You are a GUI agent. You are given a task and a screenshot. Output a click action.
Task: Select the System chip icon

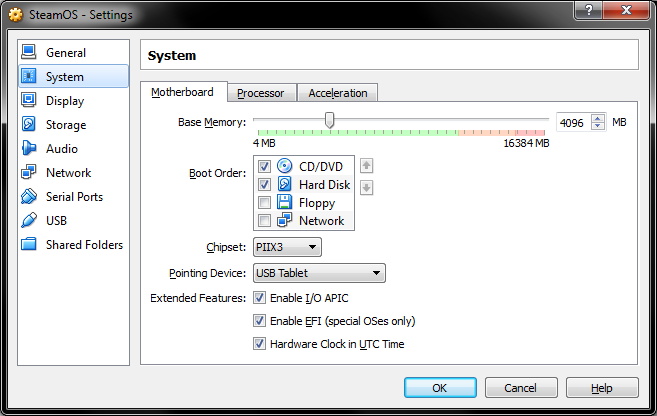(29, 76)
